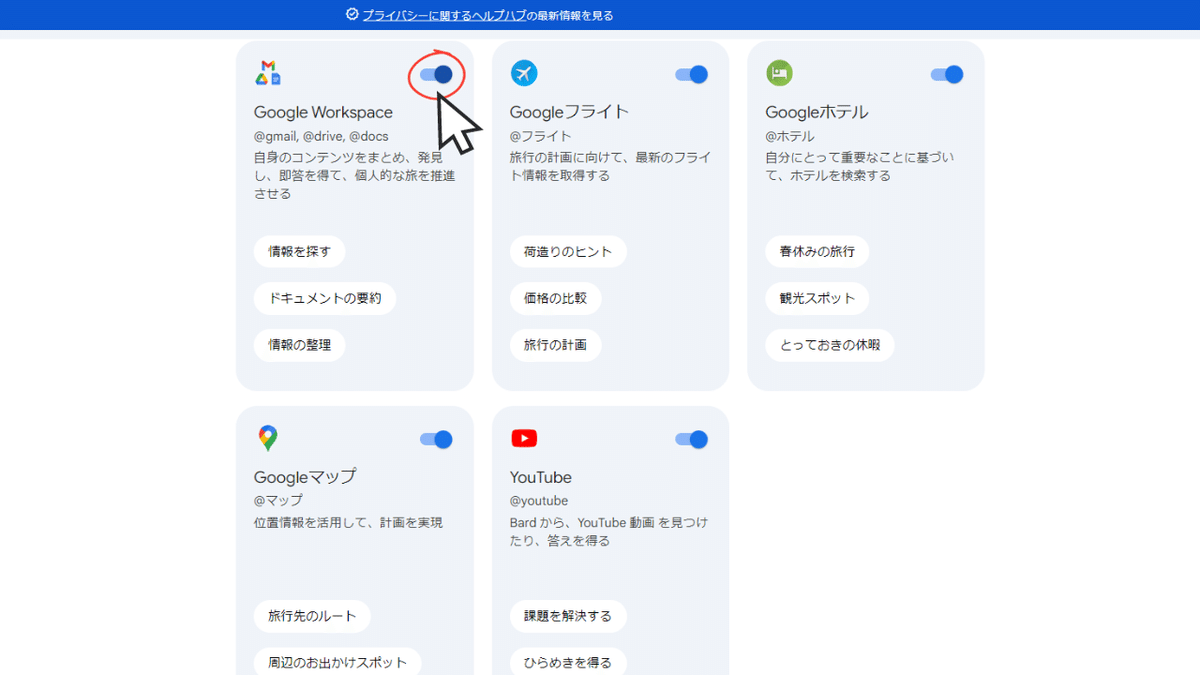
Task: Click the 位置情報を活用して、計画を実現 description
Action: pyautogui.click(x=348, y=522)
